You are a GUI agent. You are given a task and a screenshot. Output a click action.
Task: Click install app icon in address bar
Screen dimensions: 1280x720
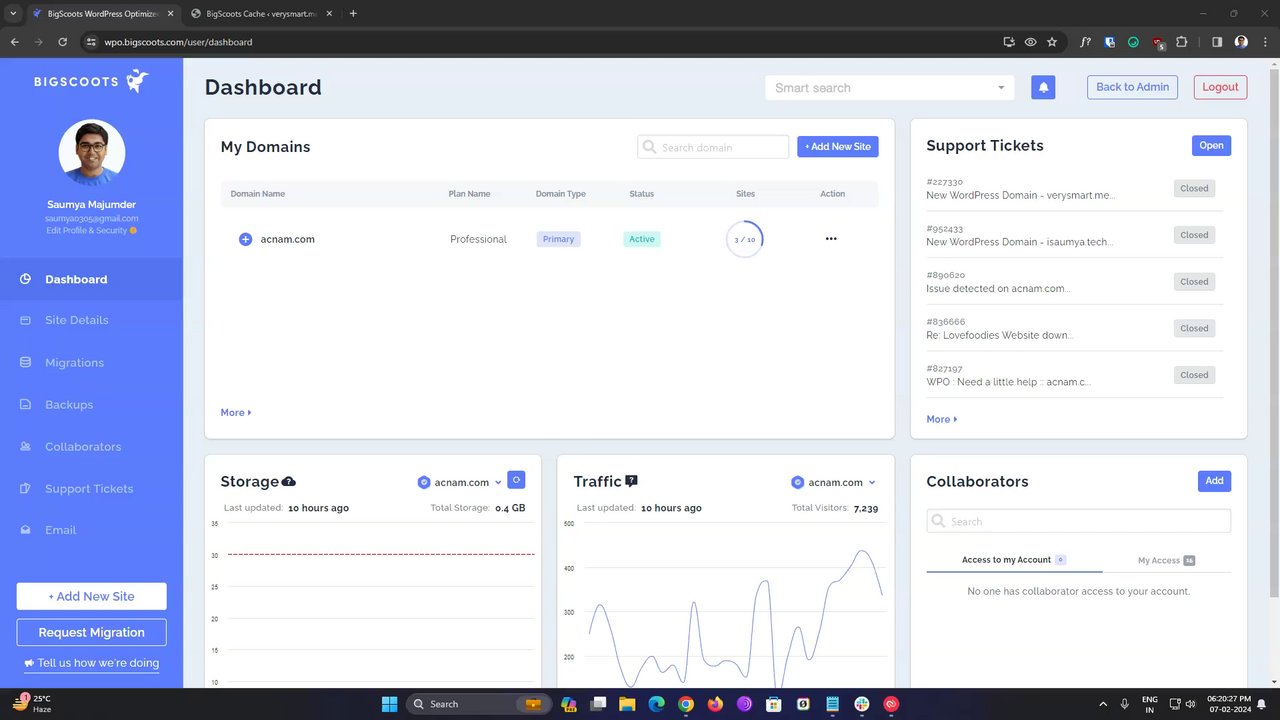pos(1009,42)
